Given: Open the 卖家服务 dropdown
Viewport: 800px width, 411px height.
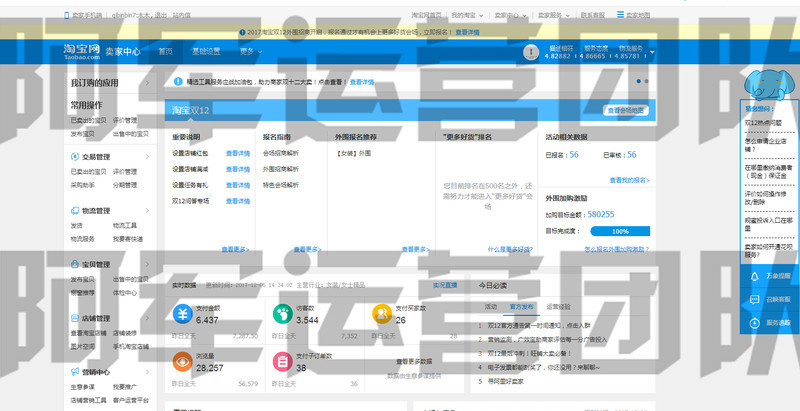Looking at the screenshot, I should [x=554, y=15].
